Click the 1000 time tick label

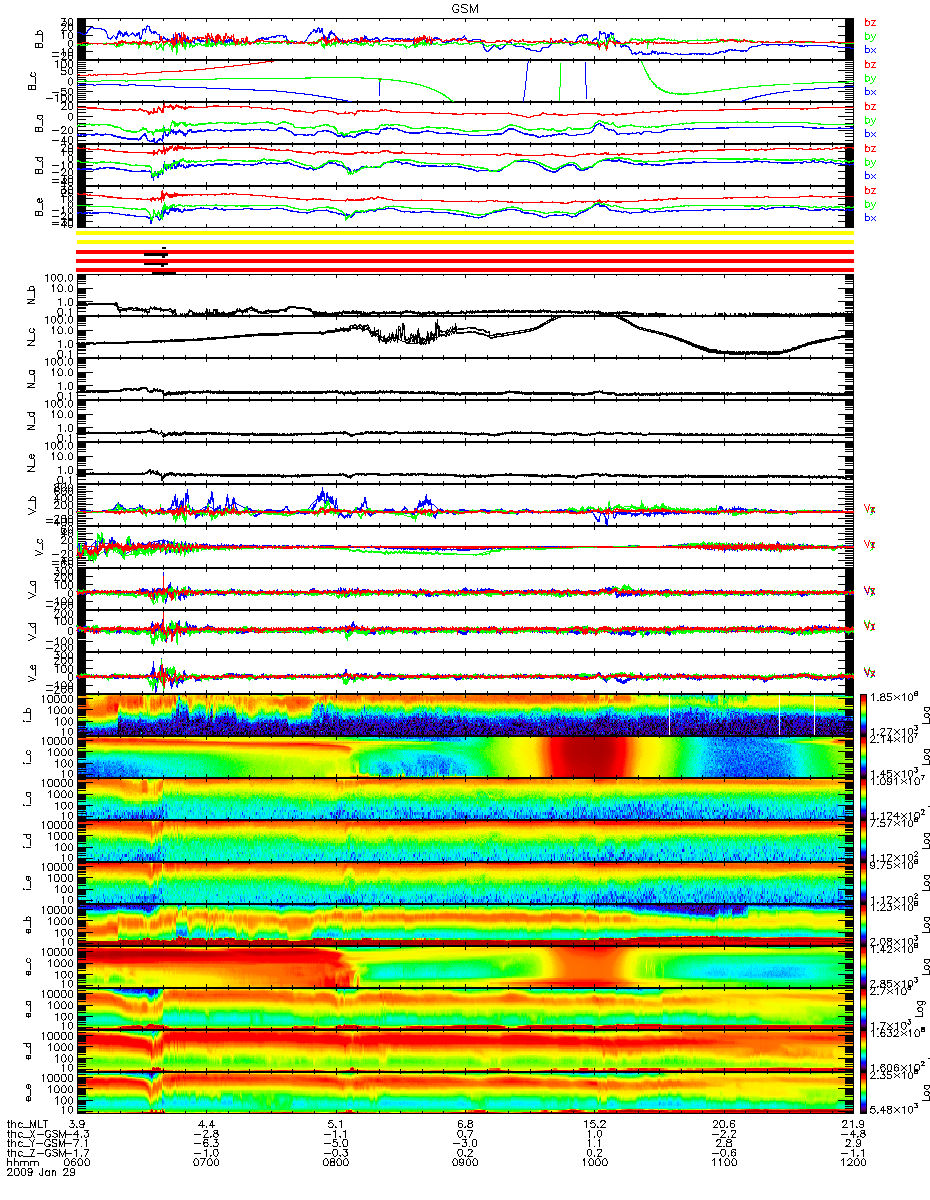[x=594, y=1164]
